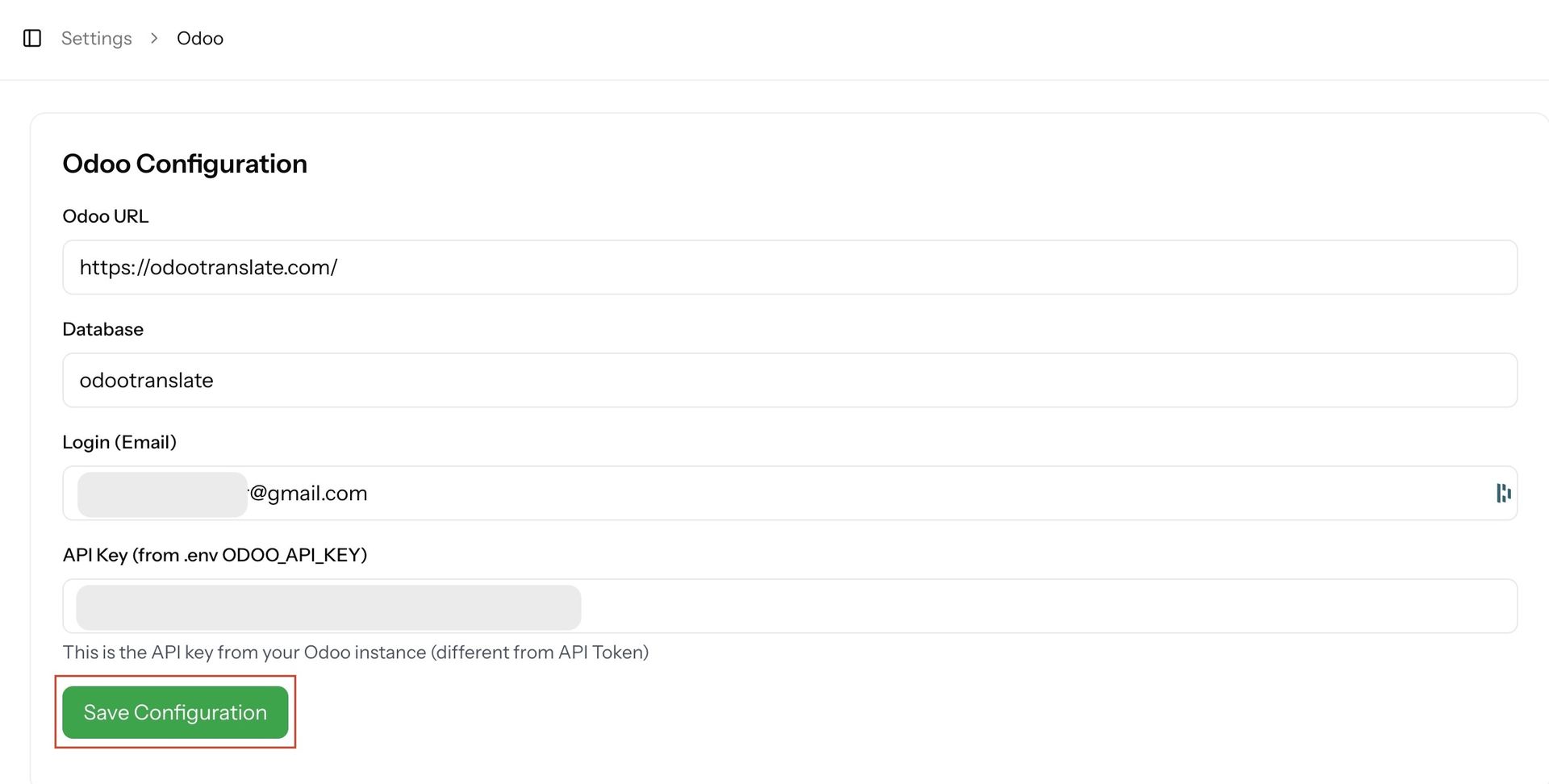Click the masked email username block
The width and height of the screenshot is (1549, 784).
162,494
